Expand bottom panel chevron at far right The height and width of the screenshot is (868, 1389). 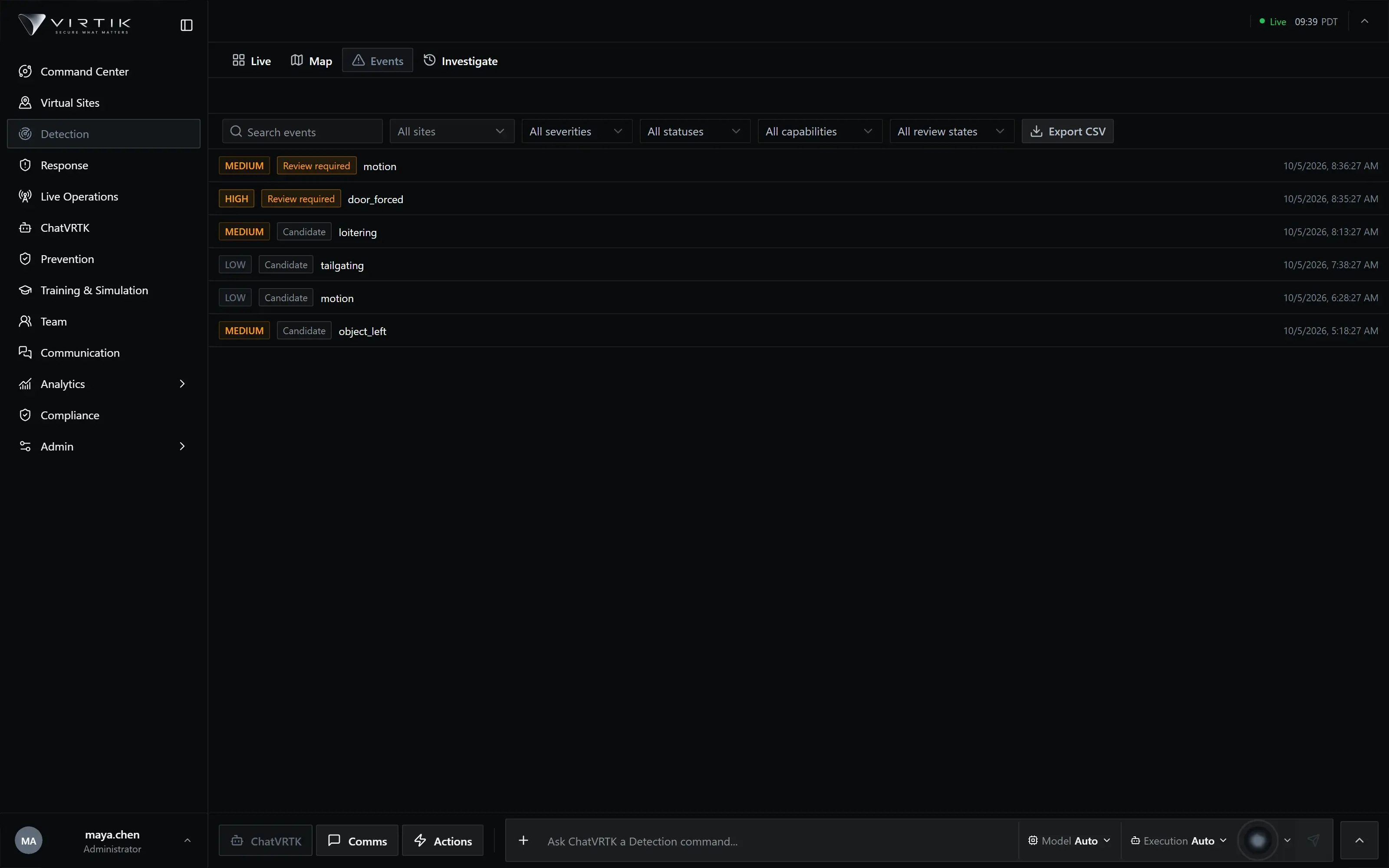(x=1359, y=841)
